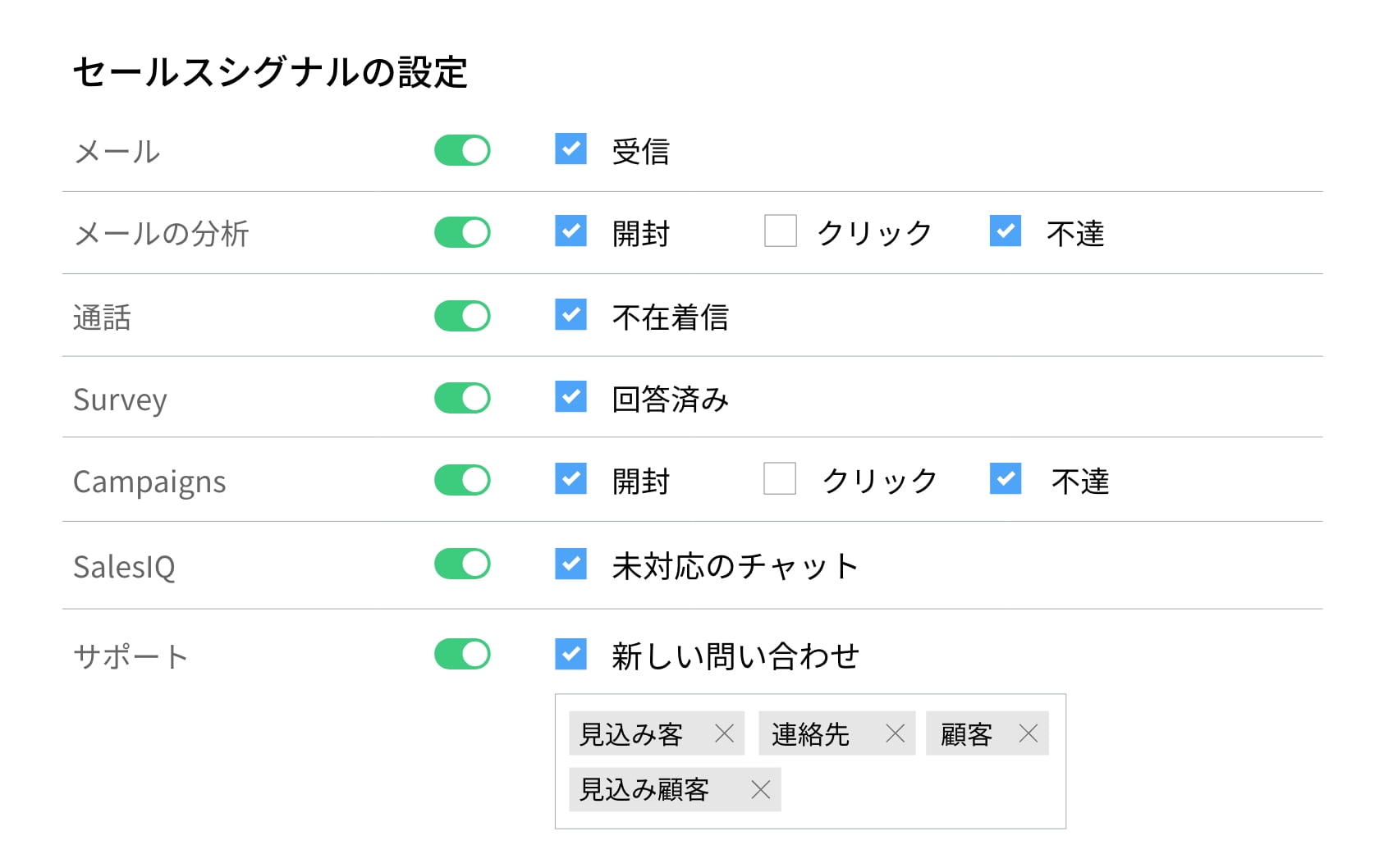1379x868 pixels.
Task: Enable クリック checkbox in メールの分析 row
Action: (780, 231)
